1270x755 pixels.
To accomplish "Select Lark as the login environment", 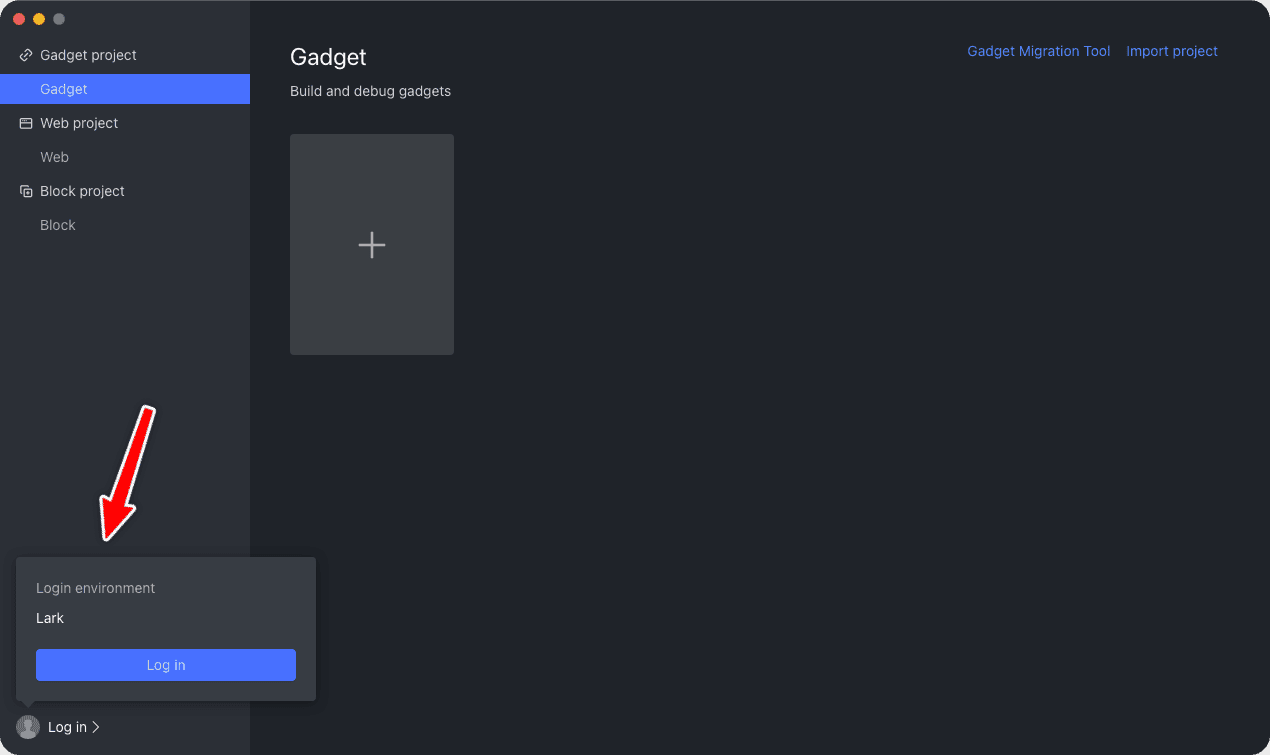I will pyautogui.click(x=50, y=618).
